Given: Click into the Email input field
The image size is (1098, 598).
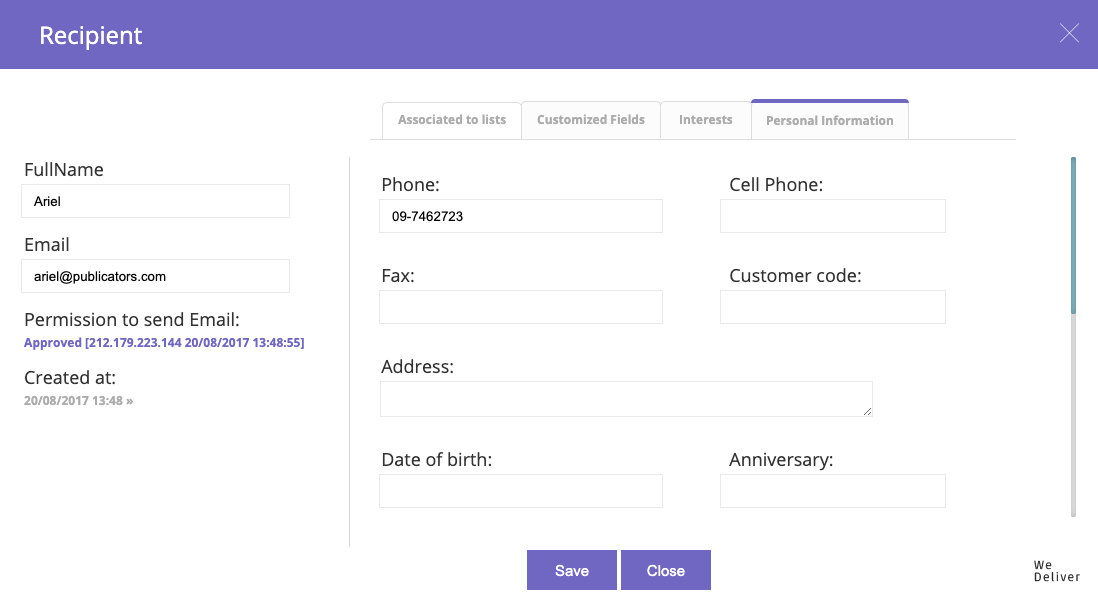Looking at the screenshot, I should [x=155, y=276].
